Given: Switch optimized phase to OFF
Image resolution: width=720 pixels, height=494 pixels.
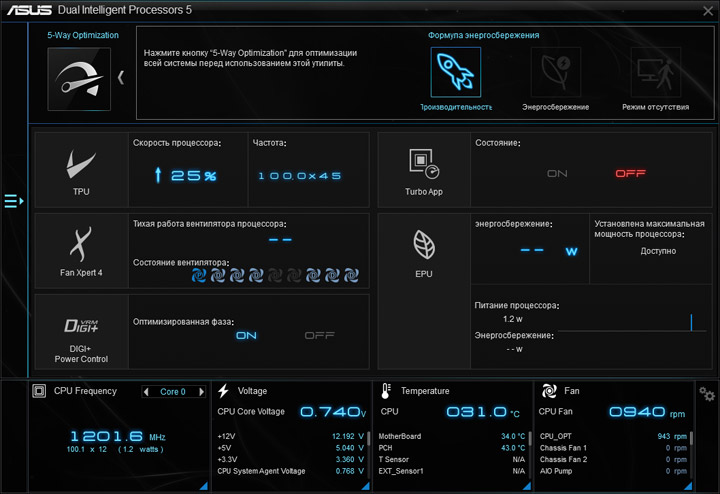Looking at the screenshot, I should coord(320,336).
